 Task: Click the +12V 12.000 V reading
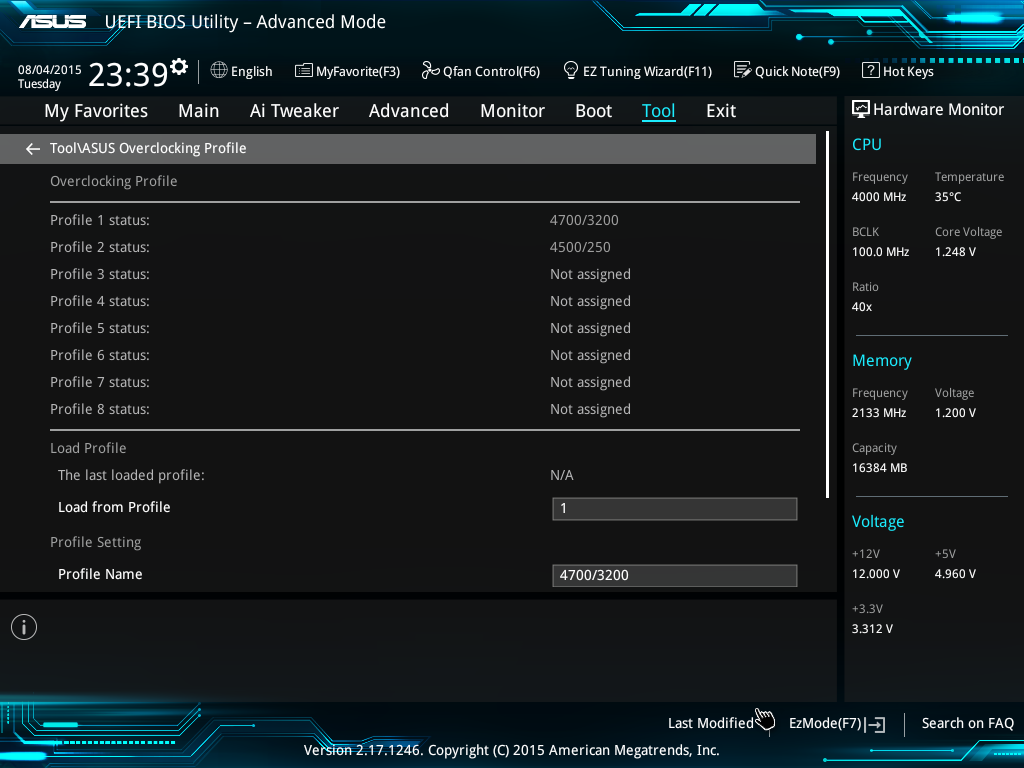876,574
